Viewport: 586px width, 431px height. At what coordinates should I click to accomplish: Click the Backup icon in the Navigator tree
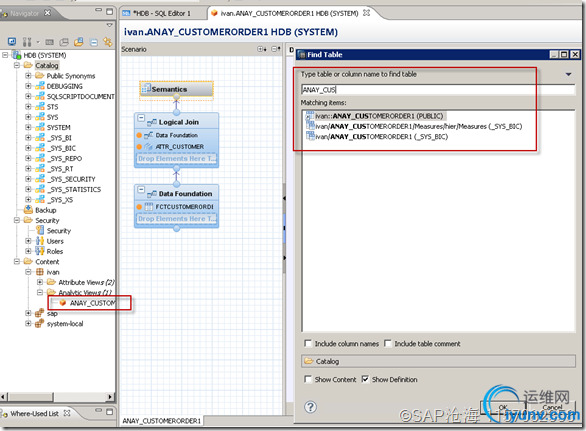28,210
